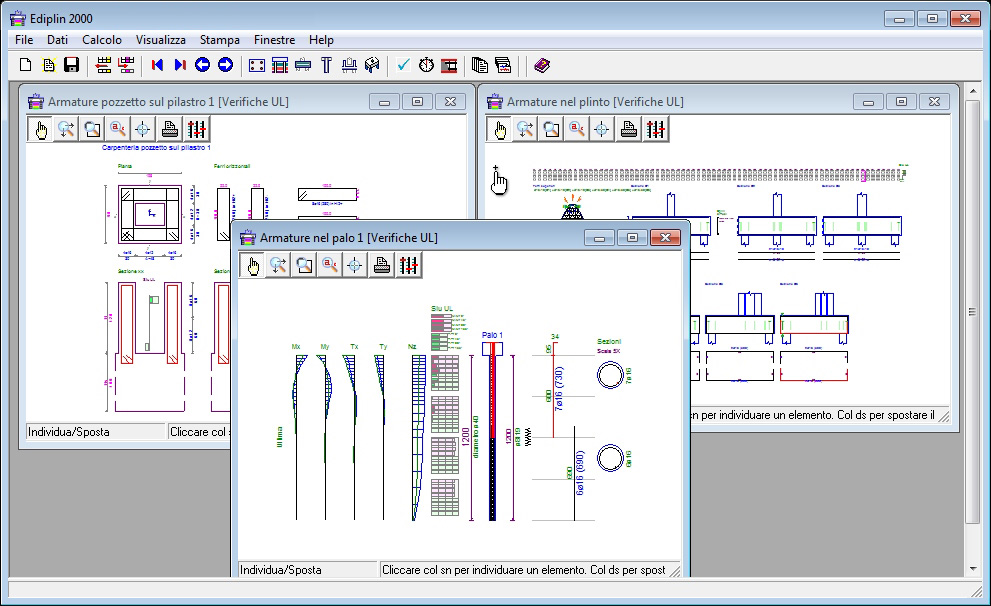
Task: Close the Armature nel palo 1 window
Action: (665, 238)
